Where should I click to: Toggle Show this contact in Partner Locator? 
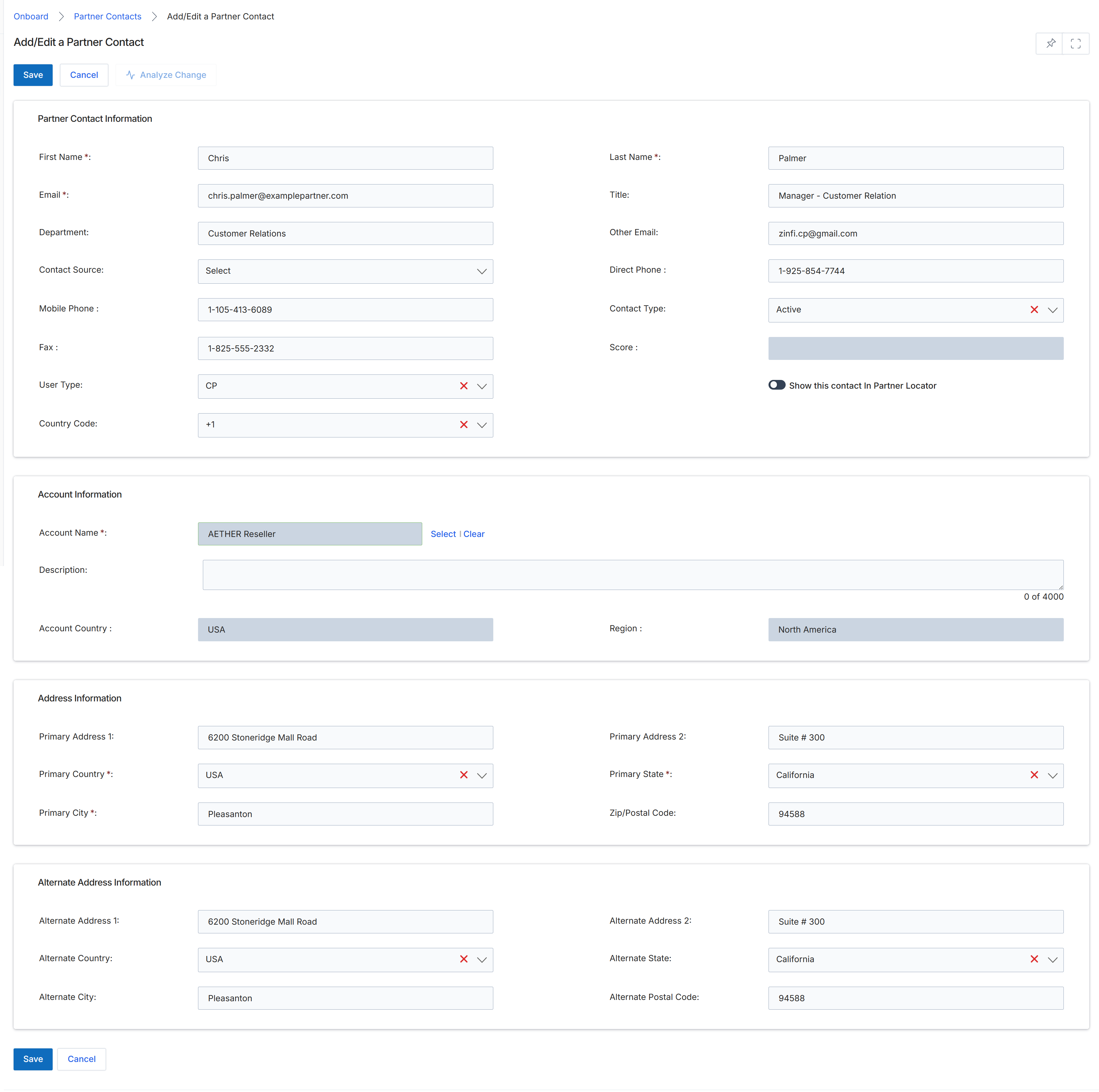777,385
